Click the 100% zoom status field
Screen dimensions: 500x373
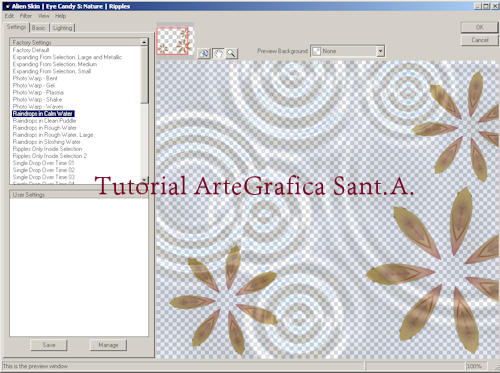476,366
